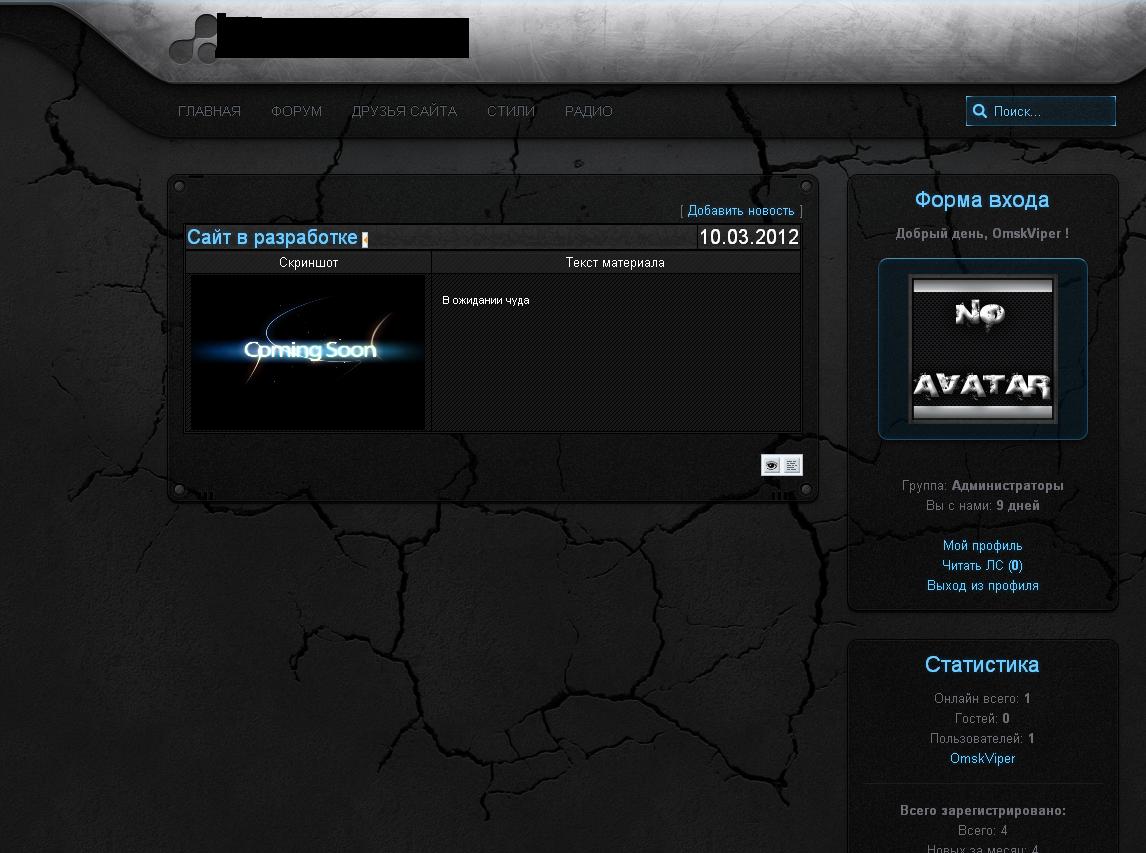This screenshot has height=853, width=1146.
Task: Open the ГЛАВНАЯ menu item
Action: [209, 111]
